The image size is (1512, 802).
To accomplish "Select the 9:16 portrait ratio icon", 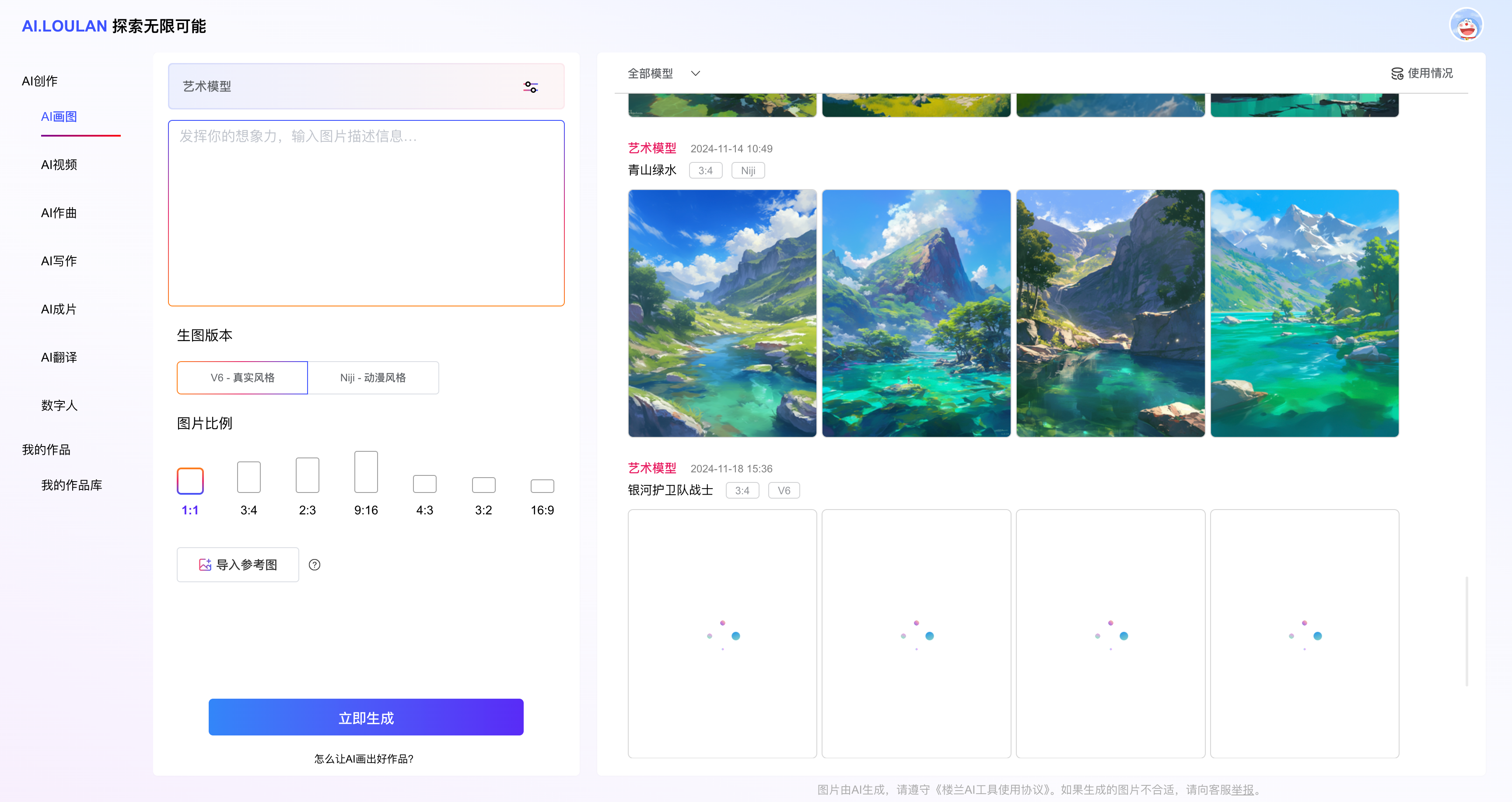I will click(366, 472).
